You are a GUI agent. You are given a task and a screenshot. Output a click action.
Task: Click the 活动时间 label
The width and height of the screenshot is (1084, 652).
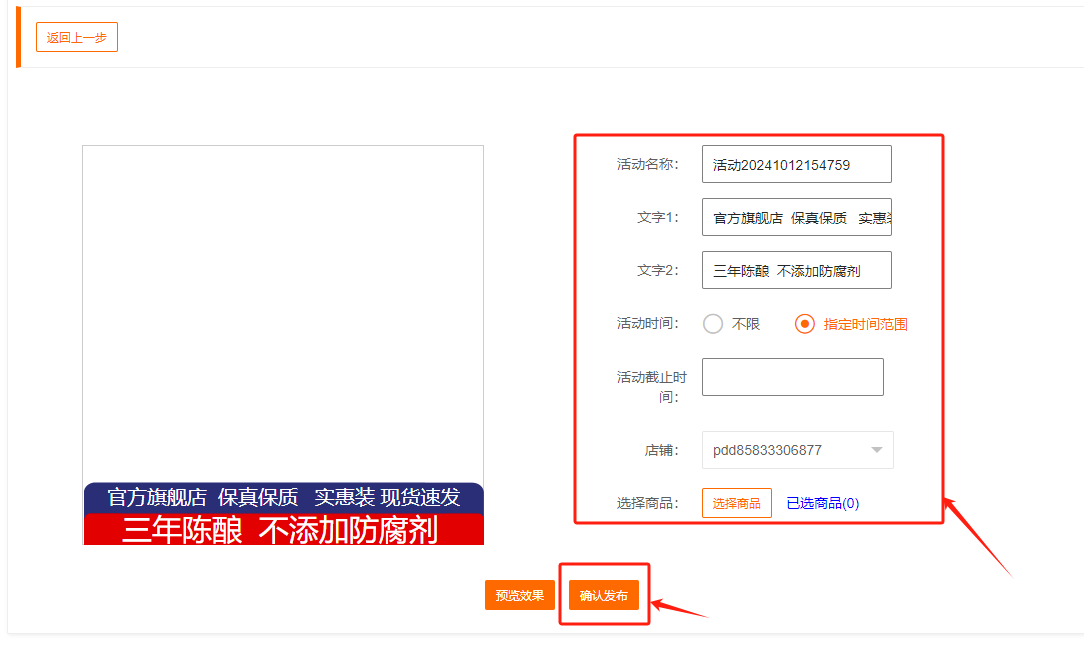647,324
